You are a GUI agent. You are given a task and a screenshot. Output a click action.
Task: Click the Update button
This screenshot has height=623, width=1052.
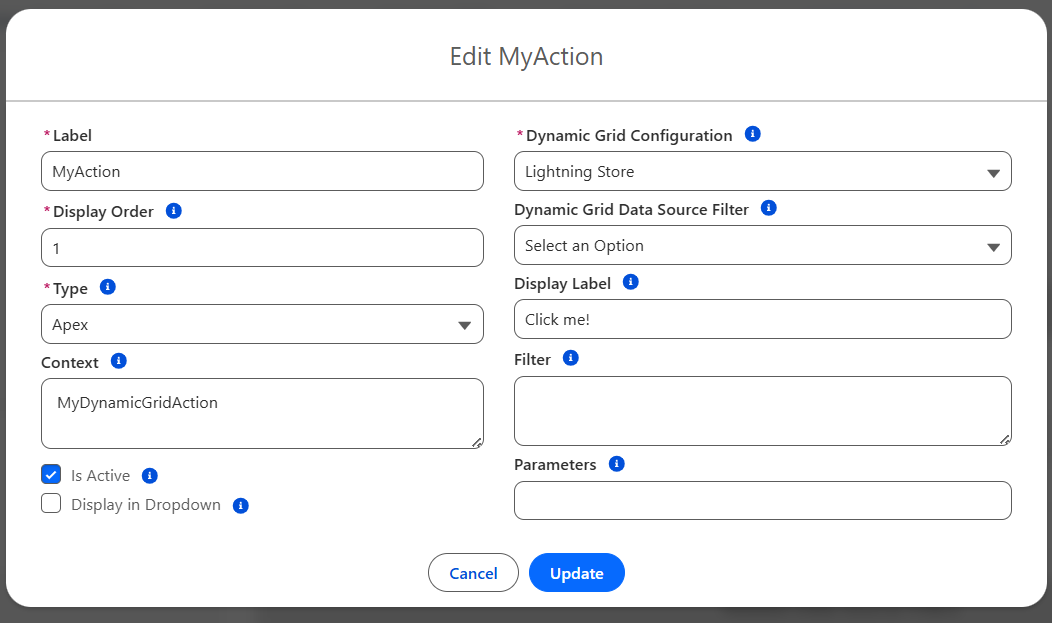tap(576, 573)
